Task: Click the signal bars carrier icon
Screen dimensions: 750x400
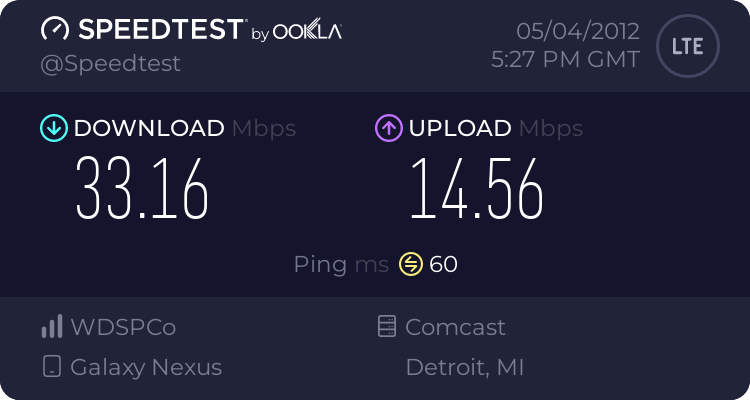Action: coord(52,327)
